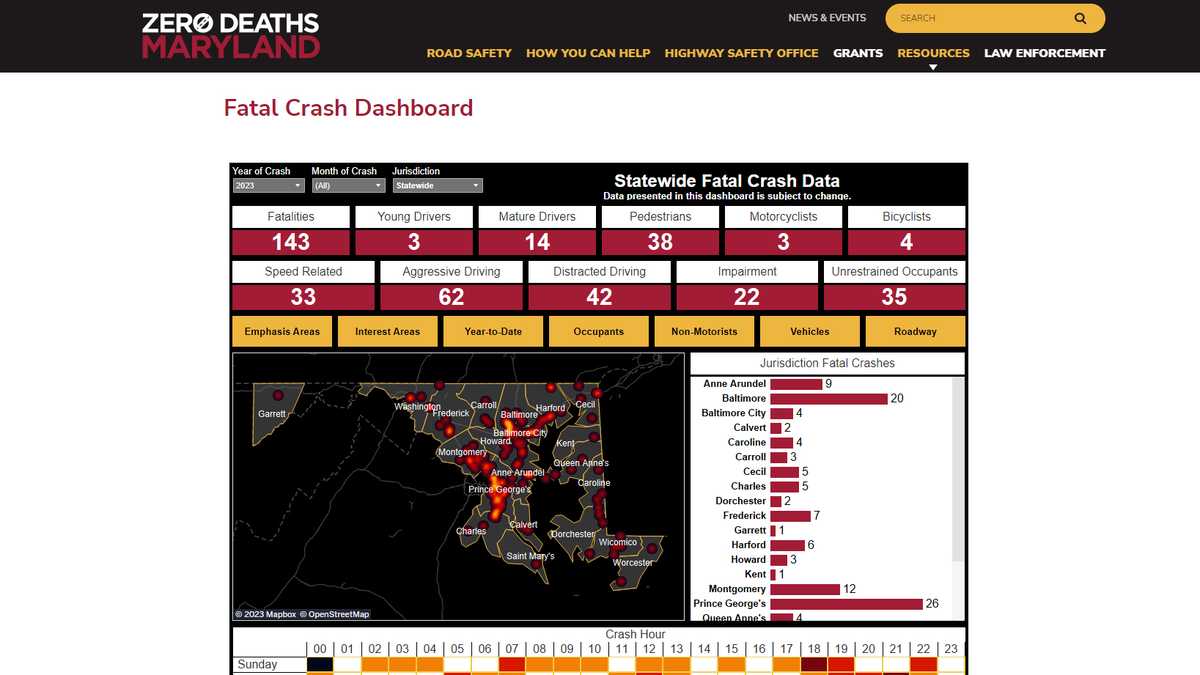Click the Vehicles button
1200x675 pixels.
(809, 331)
